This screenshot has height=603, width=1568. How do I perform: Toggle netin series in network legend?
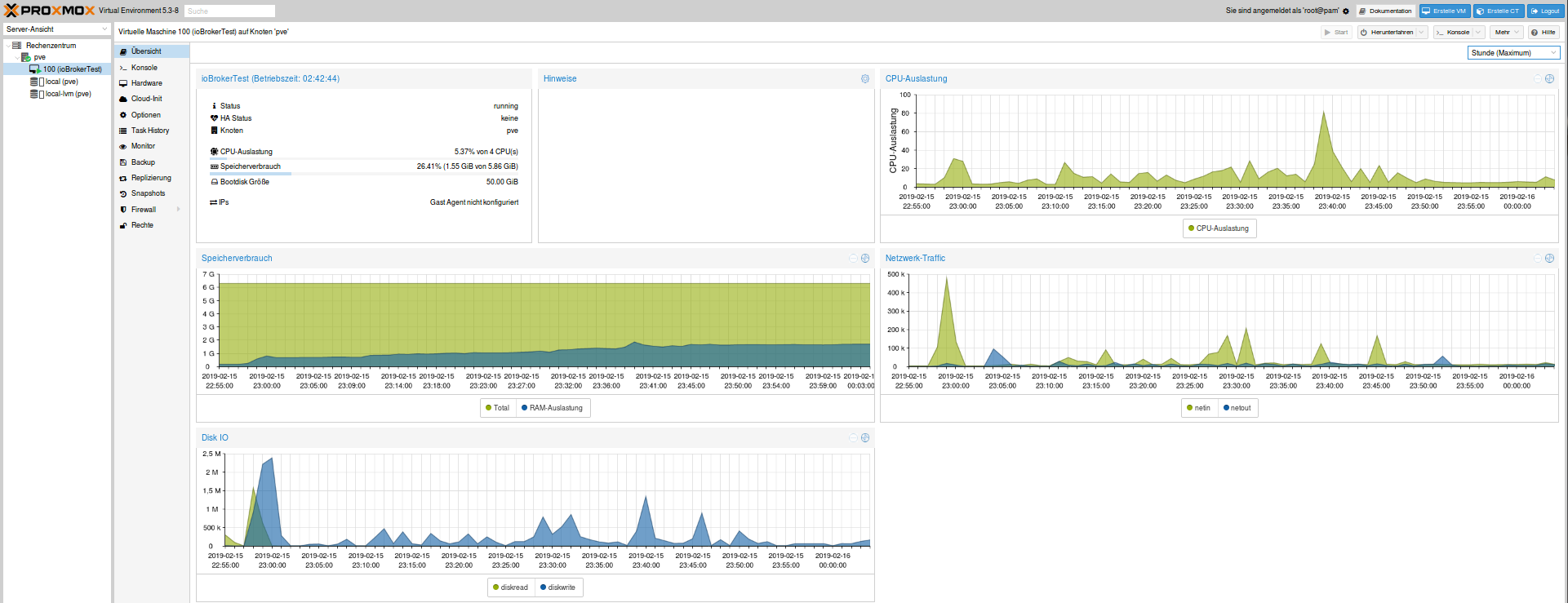click(1199, 408)
